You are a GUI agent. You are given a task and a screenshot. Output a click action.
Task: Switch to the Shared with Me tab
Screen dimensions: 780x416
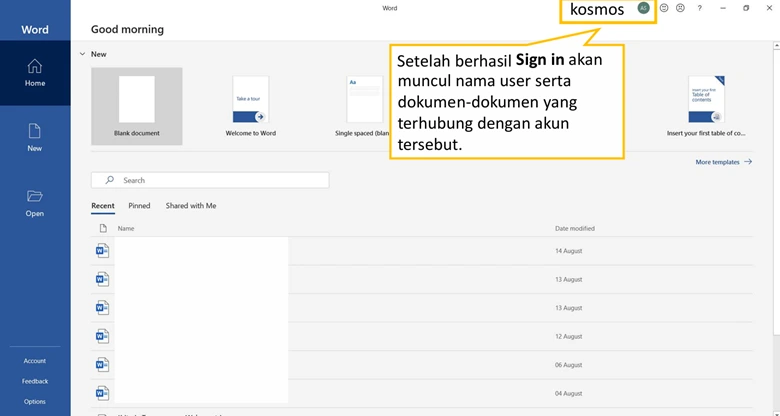point(191,206)
